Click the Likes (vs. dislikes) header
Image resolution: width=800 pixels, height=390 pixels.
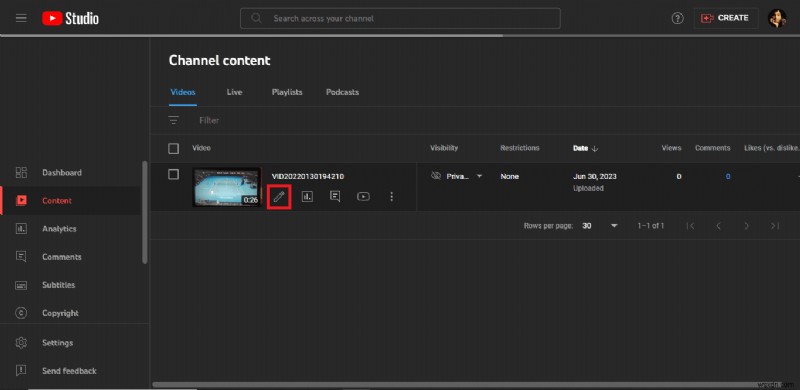(772, 148)
